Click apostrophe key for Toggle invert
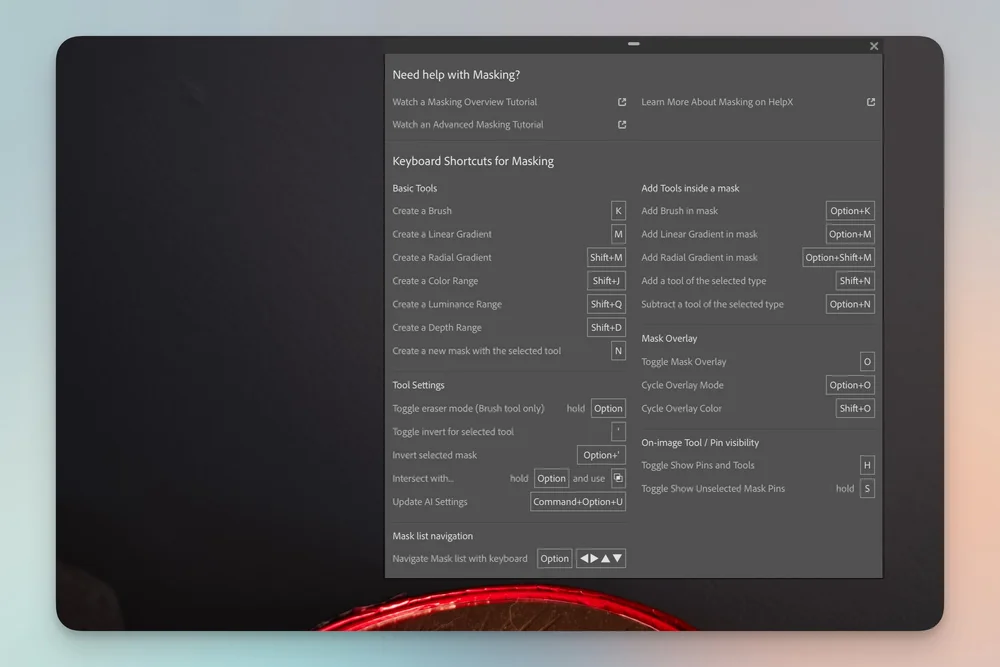Screen dimensions: 1000x667 pyautogui.click(x=618, y=432)
